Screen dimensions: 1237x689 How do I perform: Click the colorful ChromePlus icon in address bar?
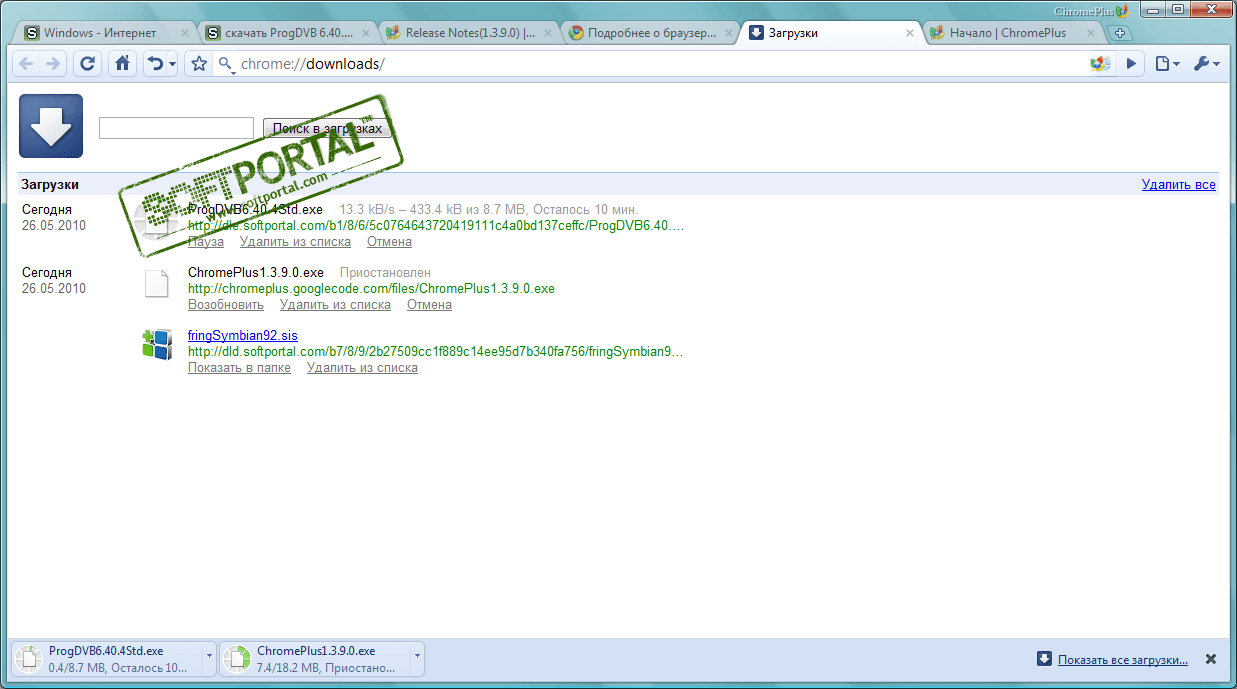click(1100, 64)
